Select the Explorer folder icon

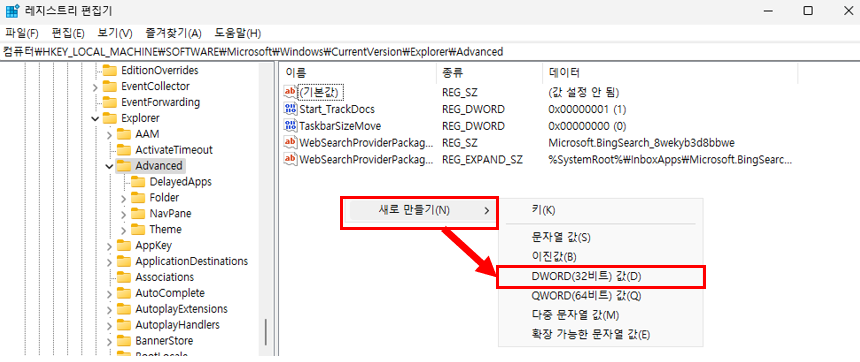pyautogui.click(x=111, y=118)
